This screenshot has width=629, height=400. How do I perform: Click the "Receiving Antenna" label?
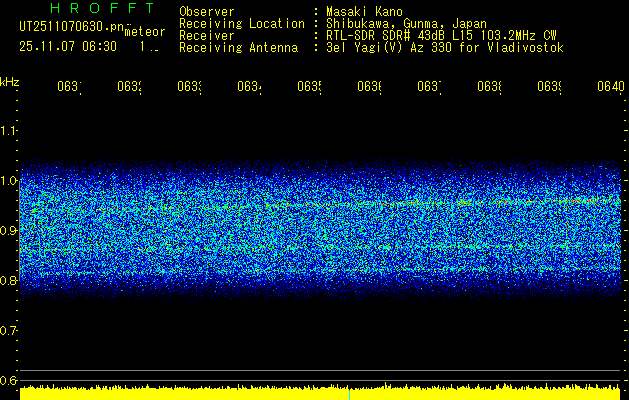pos(239,48)
